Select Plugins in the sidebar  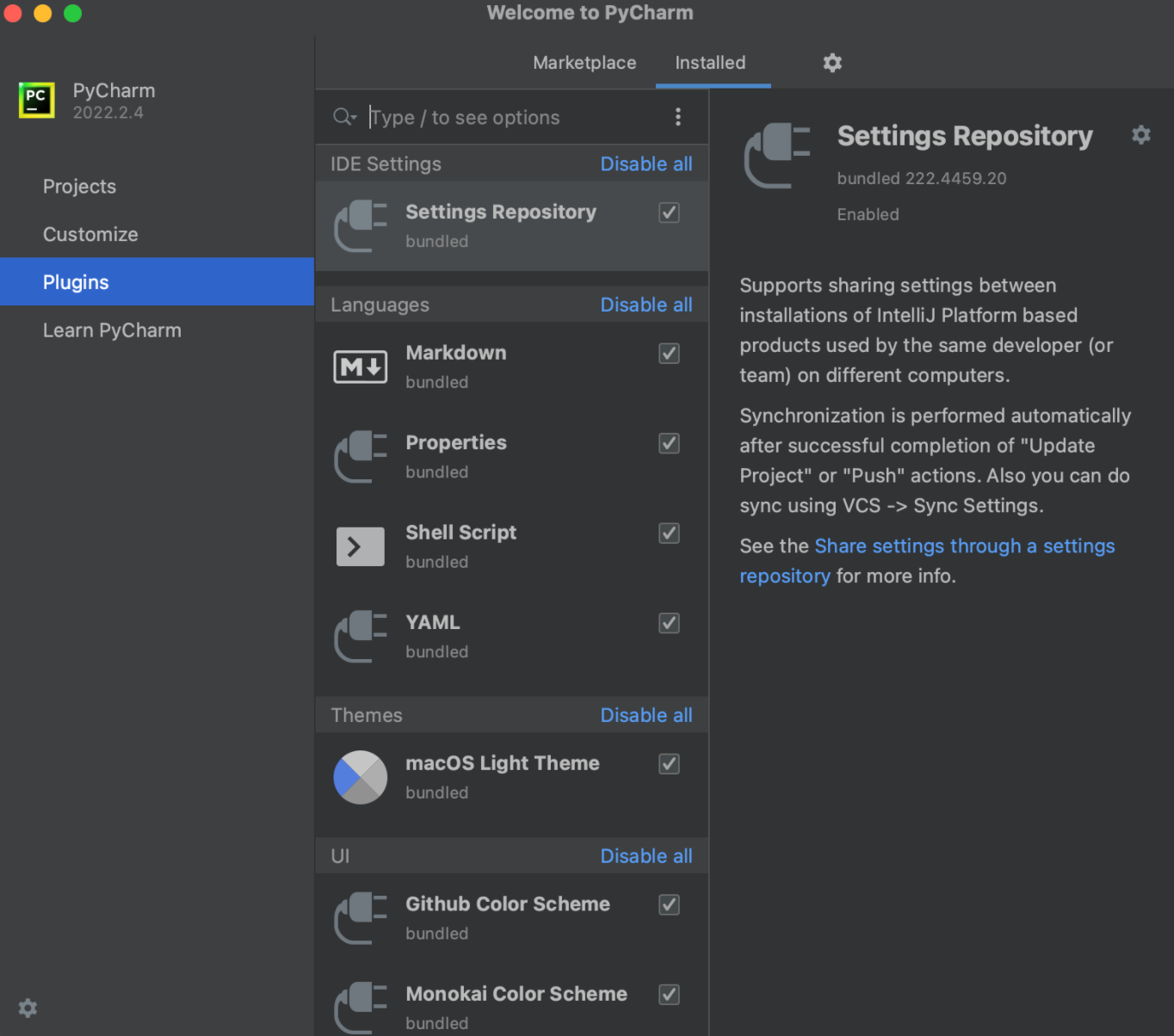157,281
